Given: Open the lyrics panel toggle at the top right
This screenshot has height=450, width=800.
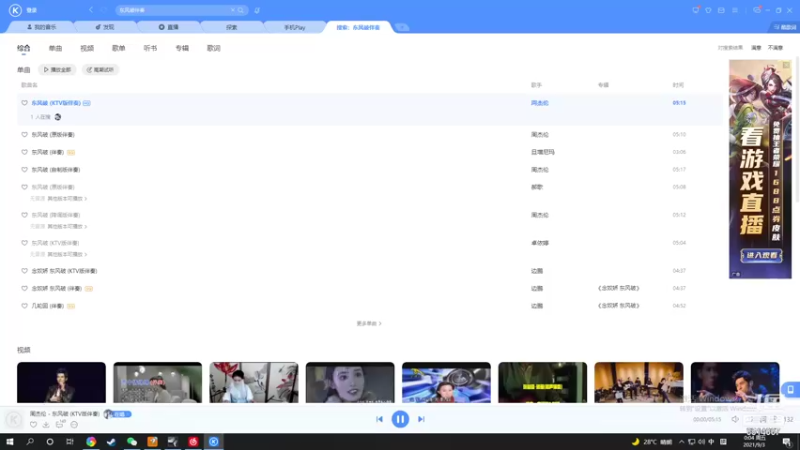Looking at the screenshot, I should click(785, 27).
